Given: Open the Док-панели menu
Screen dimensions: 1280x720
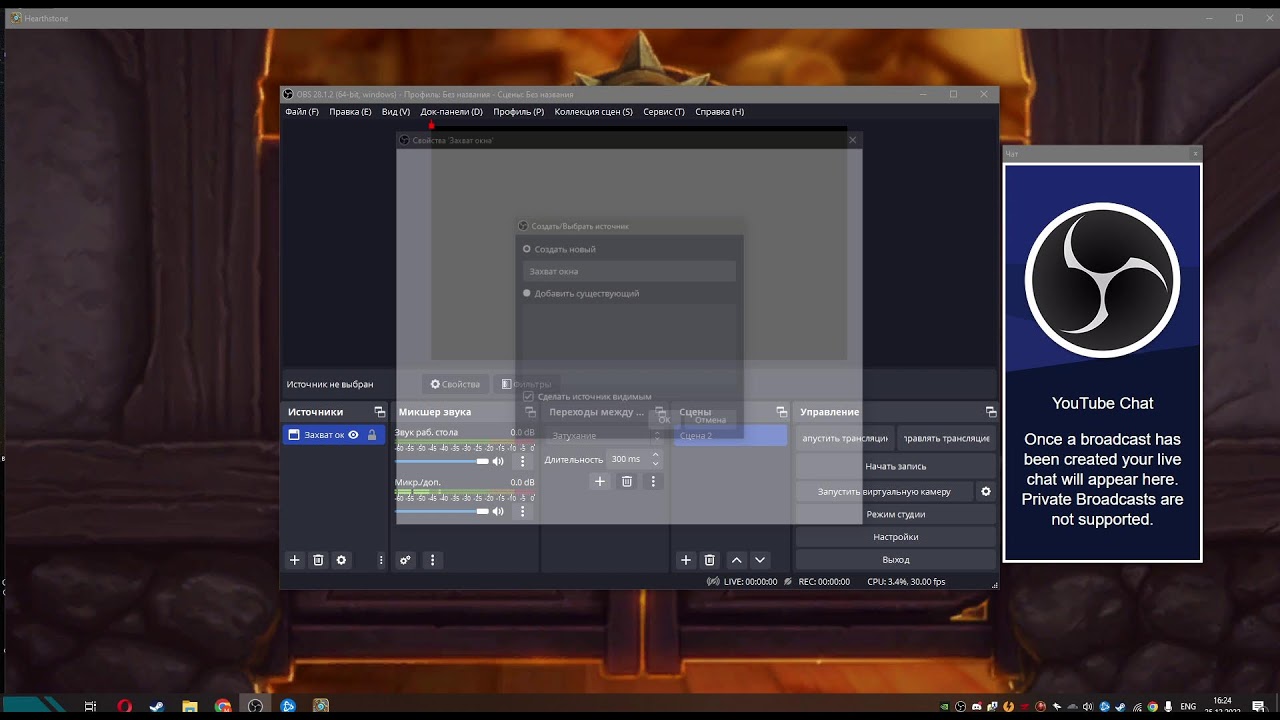Looking at the screenshot, I should point(451,112).
